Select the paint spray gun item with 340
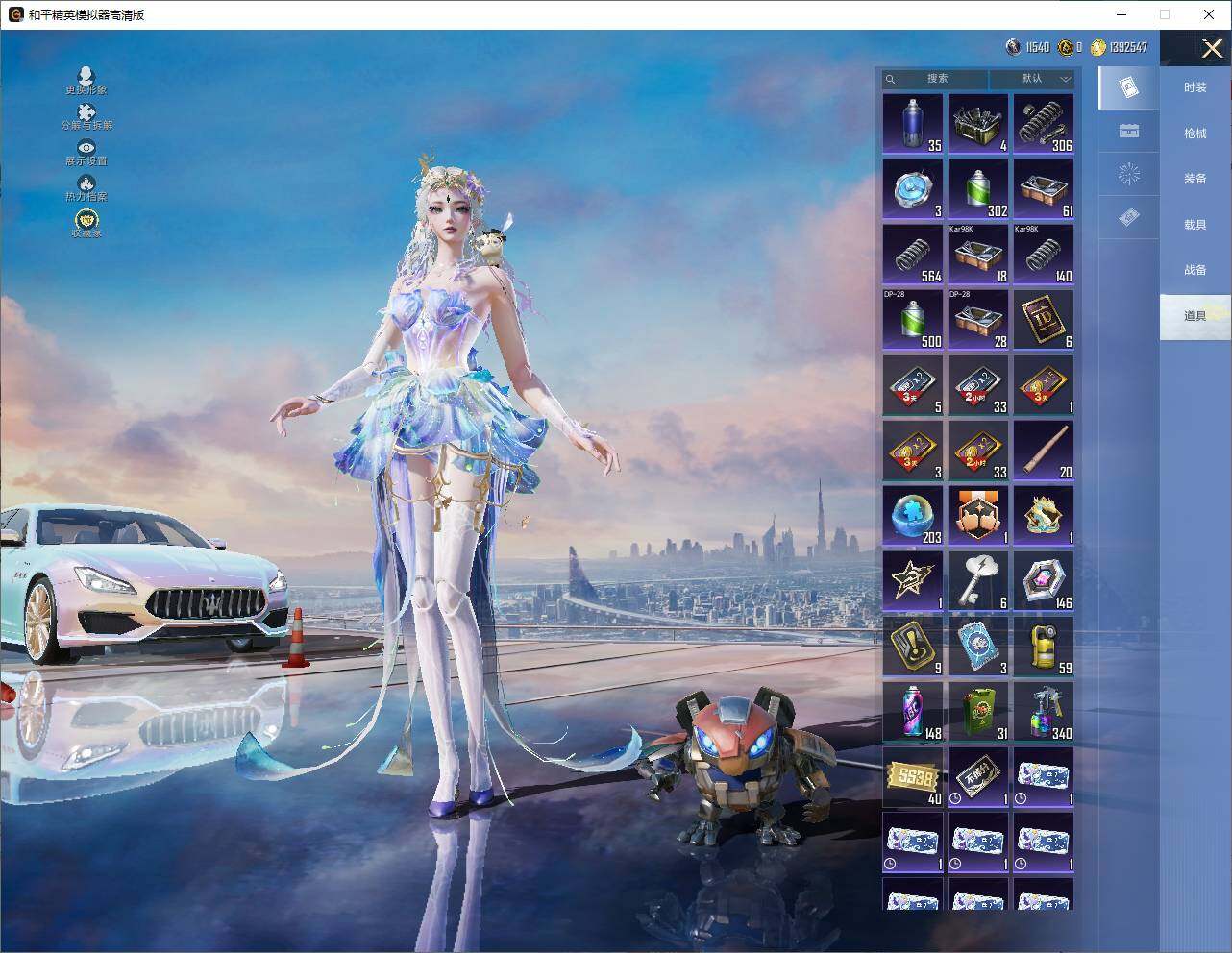 coord(1044,712)
